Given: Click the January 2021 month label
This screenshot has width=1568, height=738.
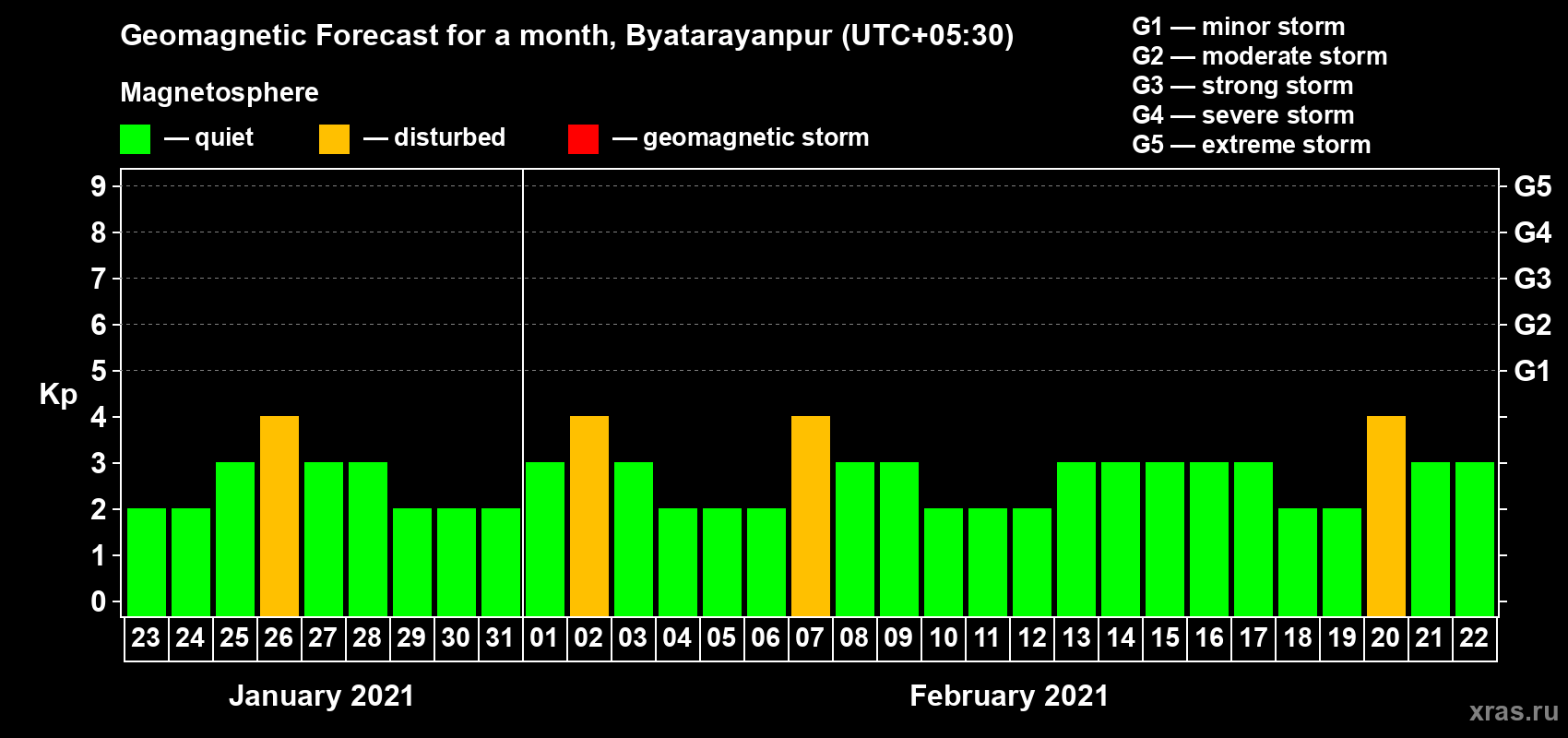Looking at the screenshot, I should coord(322,696).
